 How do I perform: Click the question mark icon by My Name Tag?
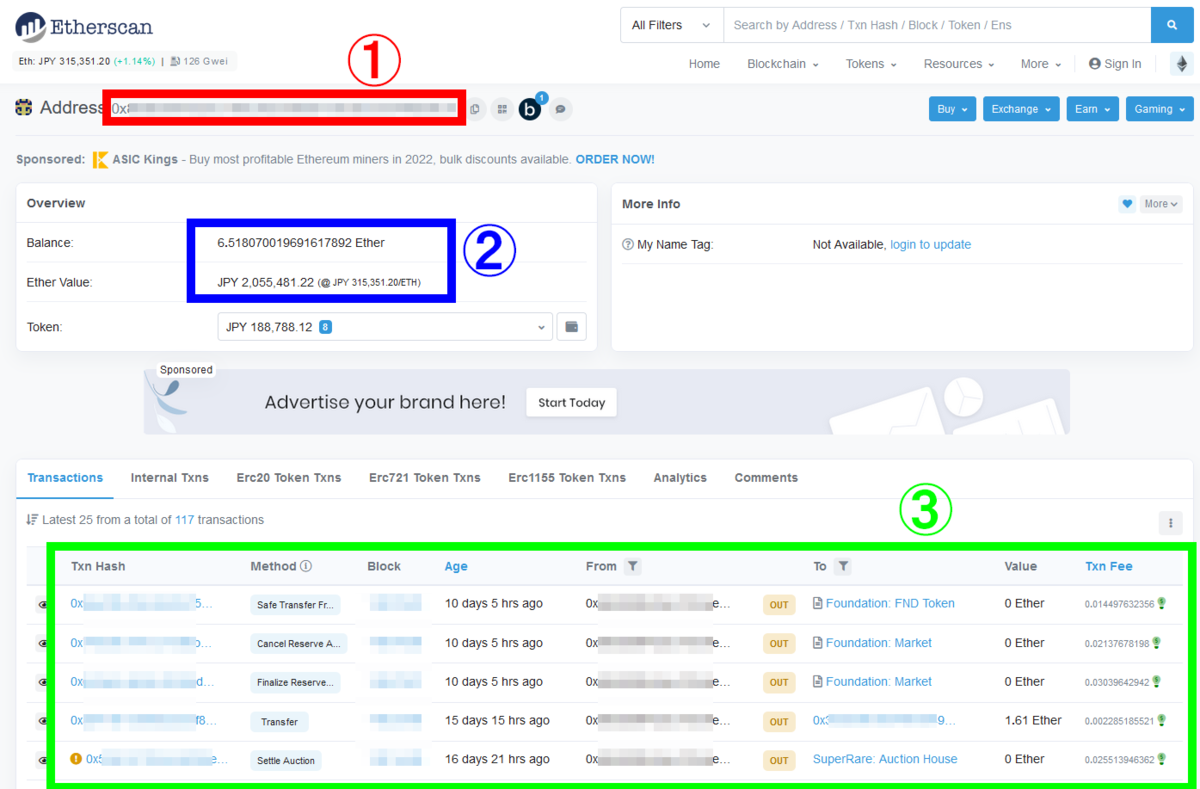628,245
